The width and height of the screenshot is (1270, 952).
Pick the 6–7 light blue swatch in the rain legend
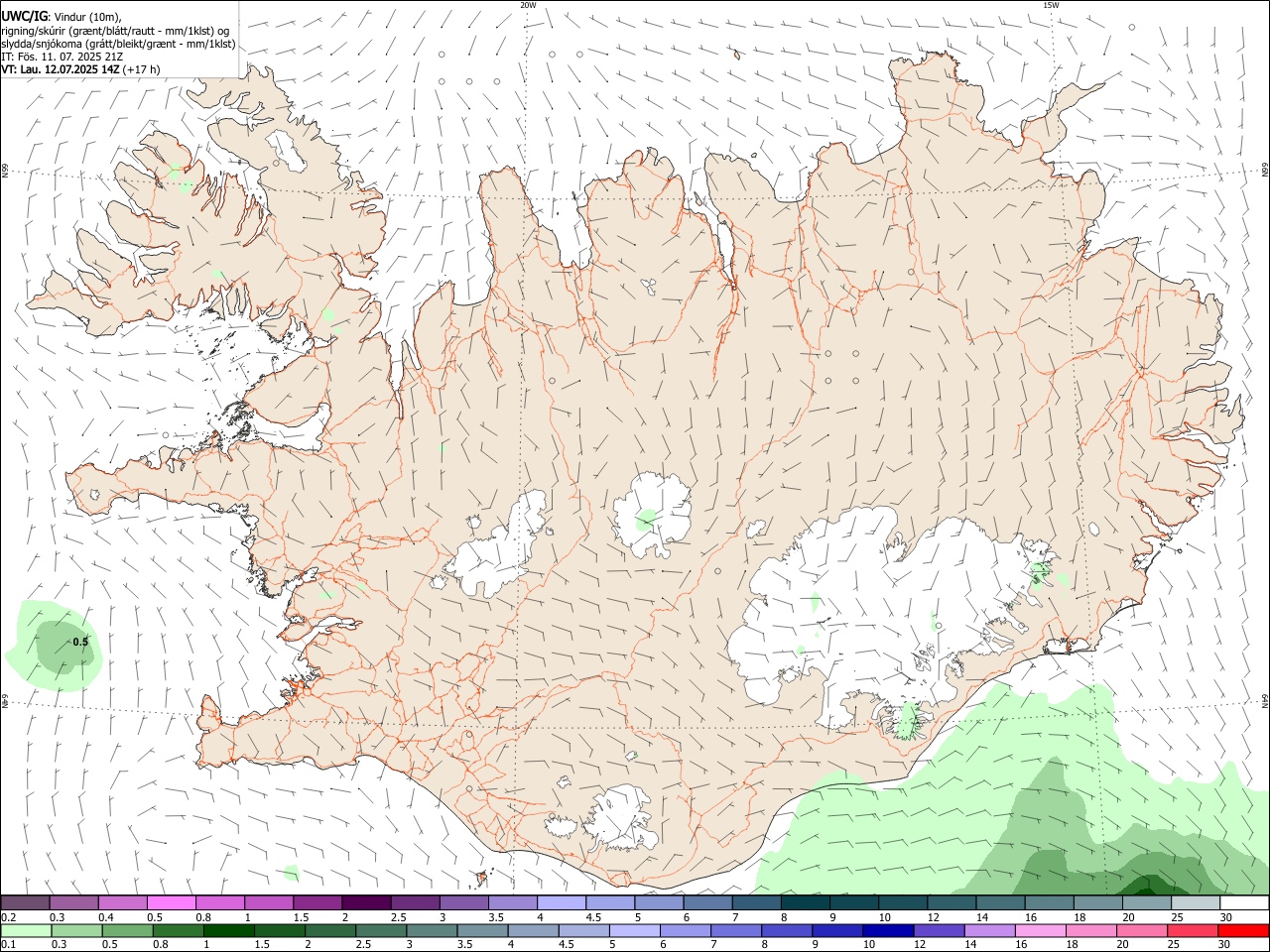tap(686, 931)
